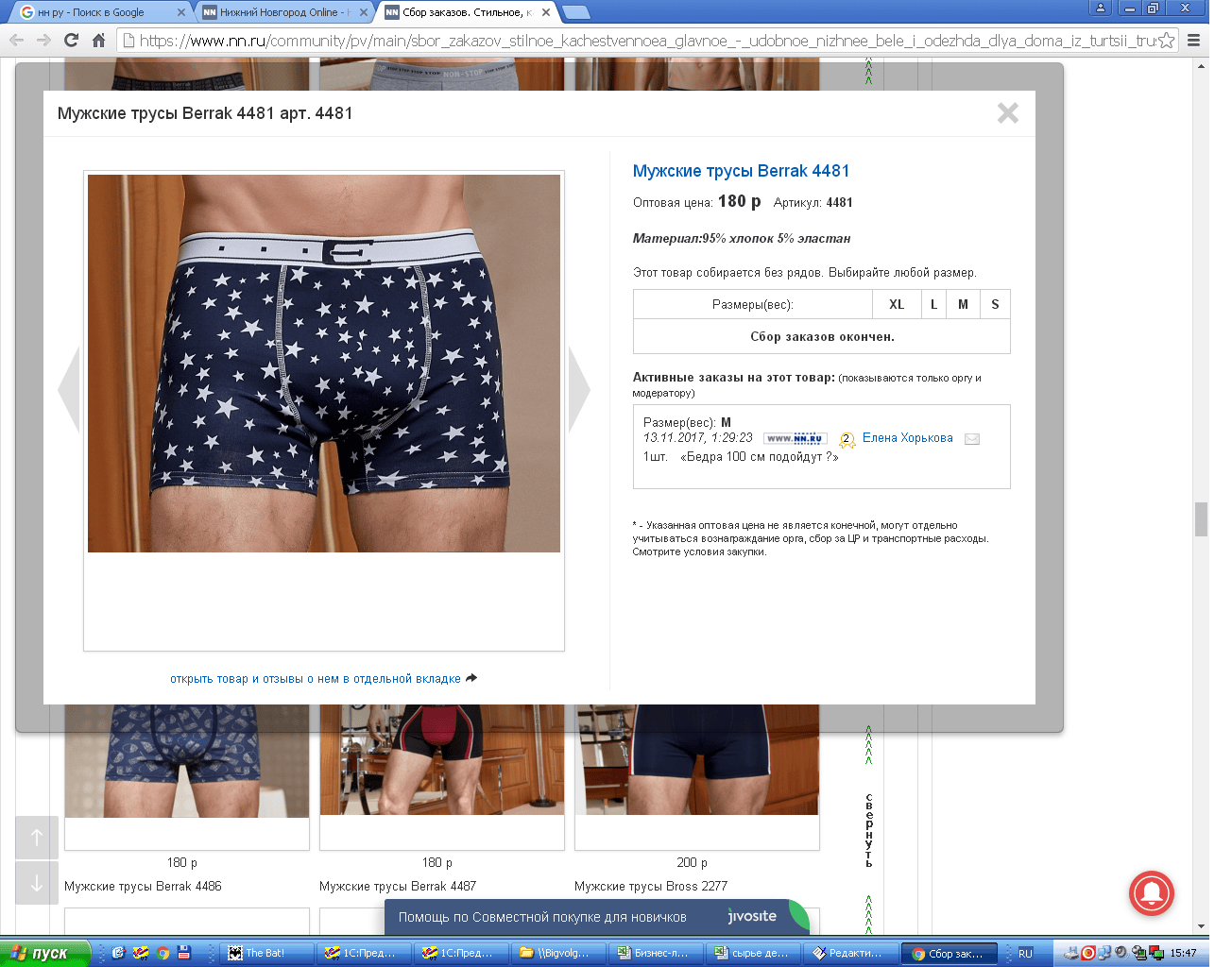
Task: Click the red Opera icon in system tray
Action: point(1088,953)
